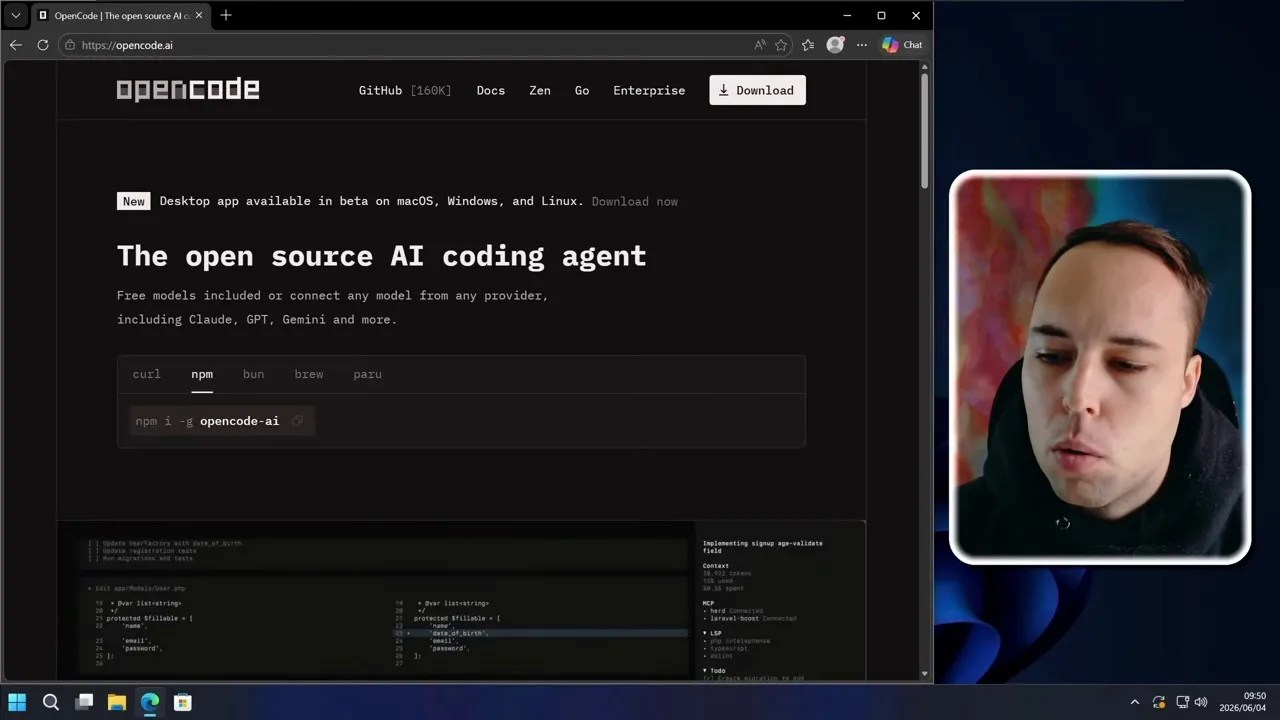The width and height of the screenshot is (1280, 720).
Task: Click the 'The open source AI coding agent' heading
Action: (x=382, y=256)
